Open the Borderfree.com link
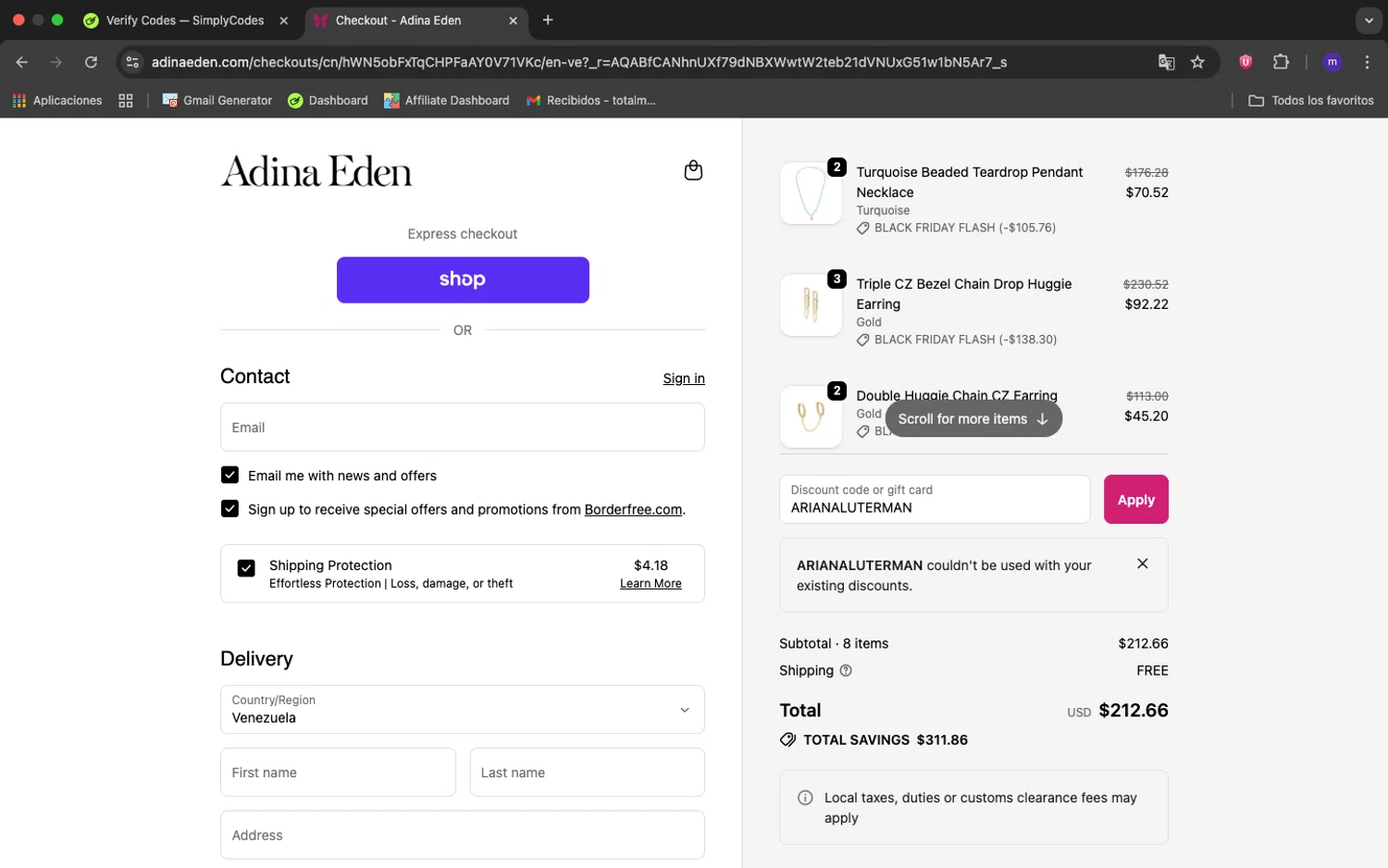Image resolution: width=1388 pixels, height=868 pixels. click(633, 510)
